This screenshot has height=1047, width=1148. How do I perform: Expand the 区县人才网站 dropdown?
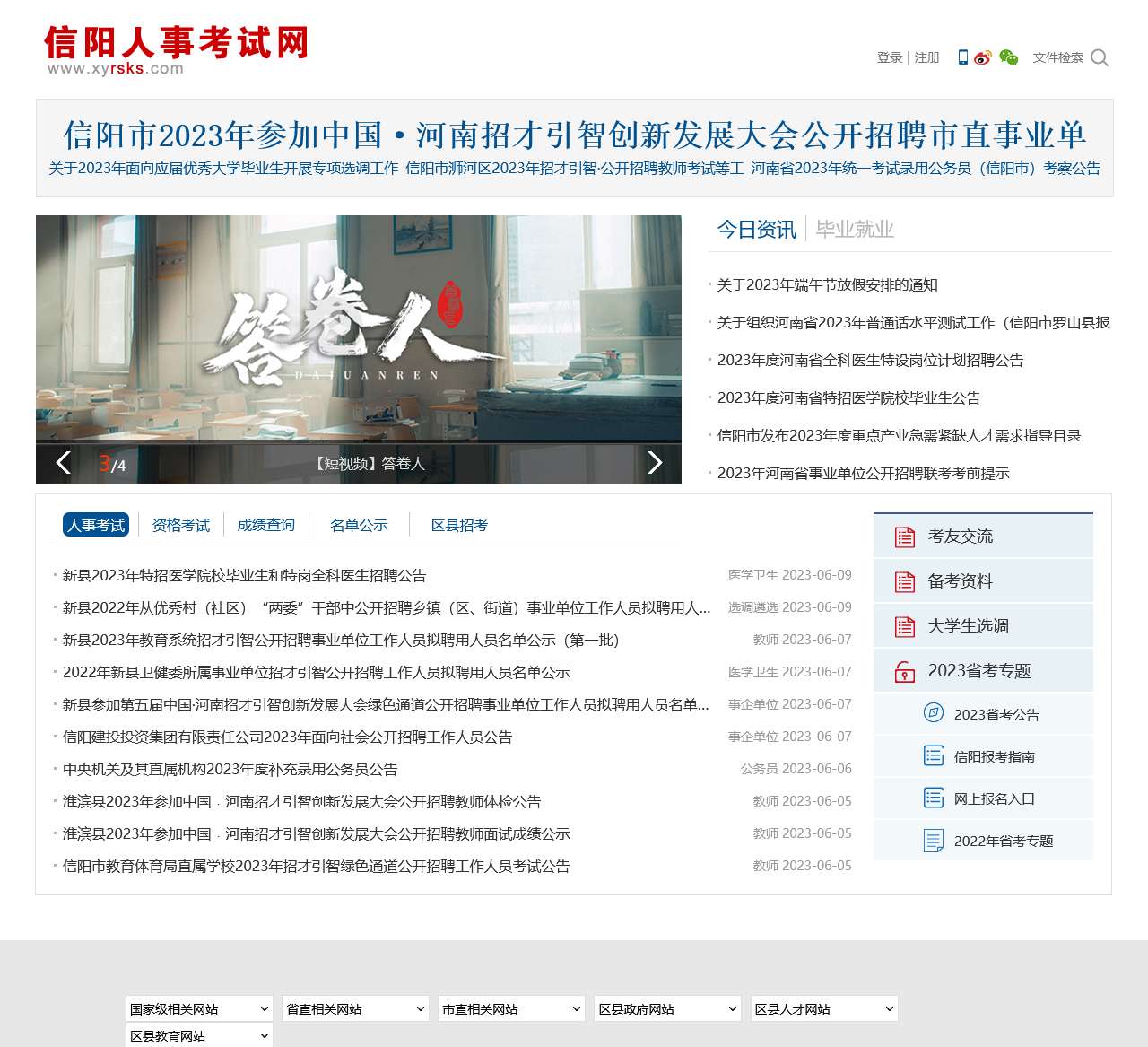coord(824,1008)
